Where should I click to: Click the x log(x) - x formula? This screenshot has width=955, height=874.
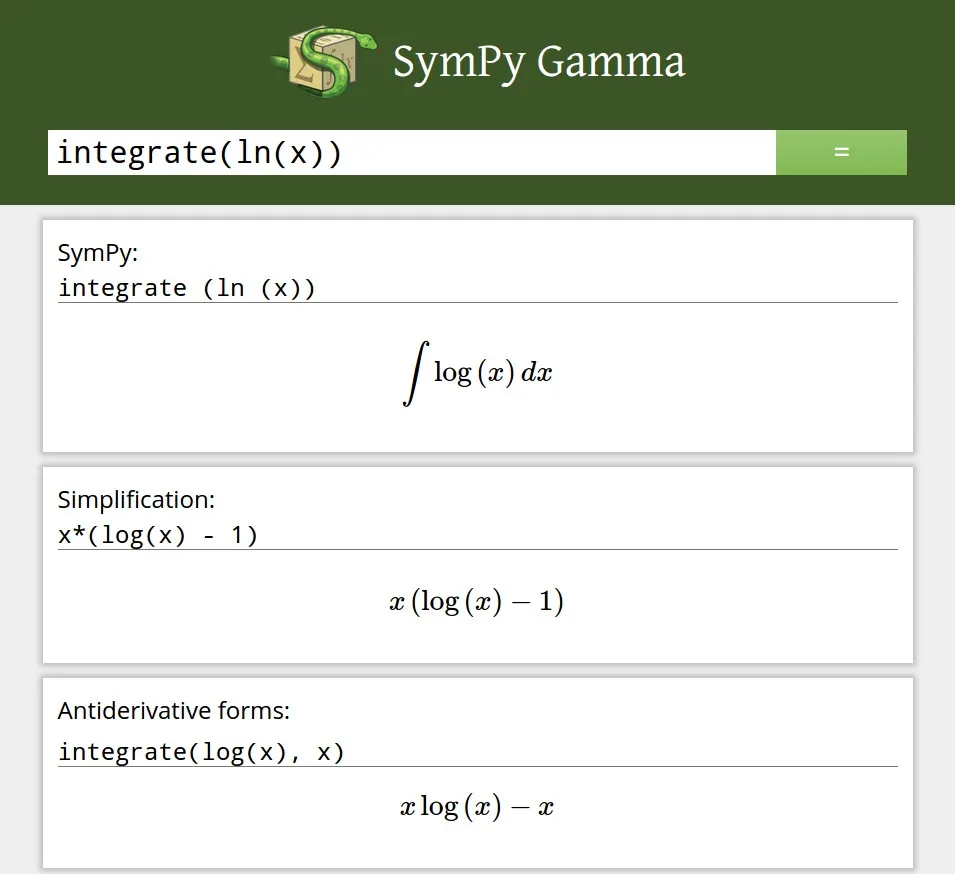[x=477, y=806]
